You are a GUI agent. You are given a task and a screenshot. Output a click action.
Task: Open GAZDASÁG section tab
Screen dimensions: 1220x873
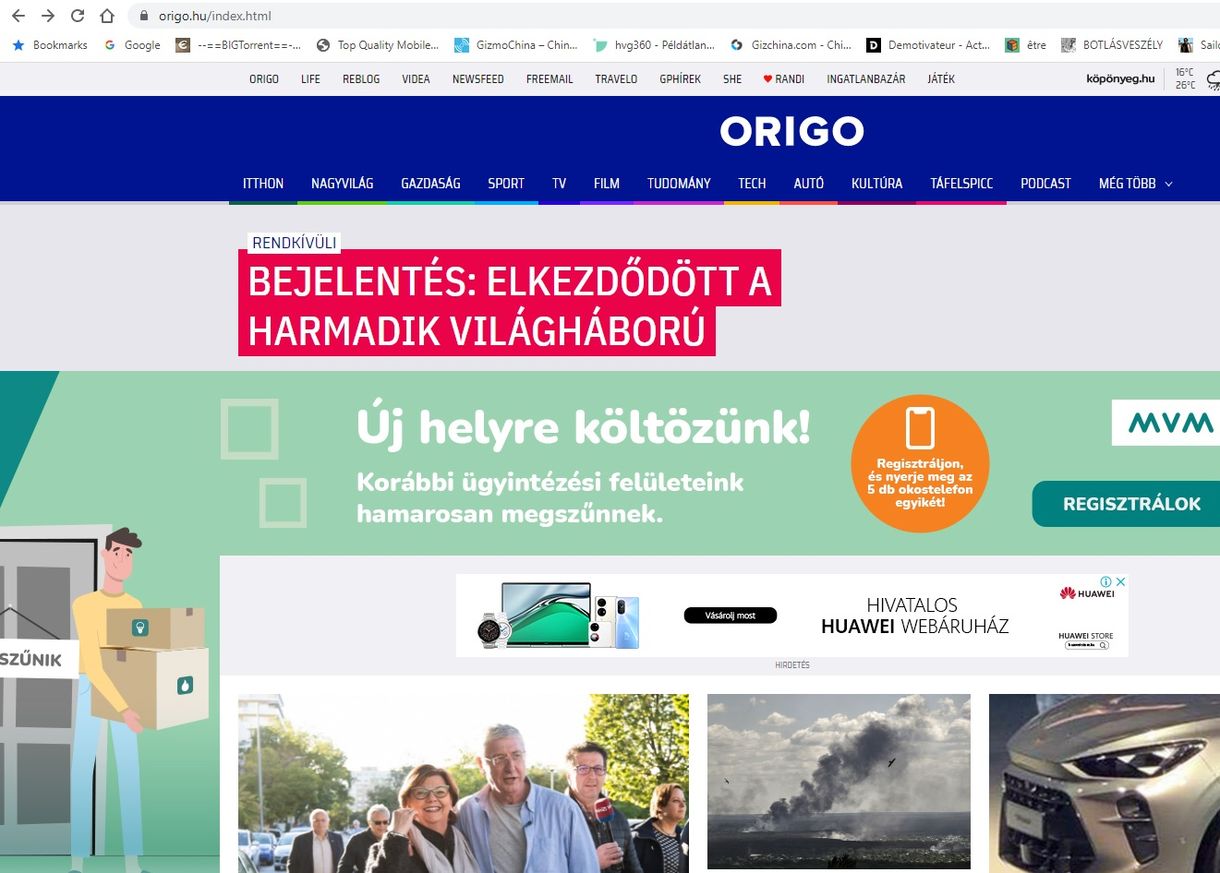point(431,183)
